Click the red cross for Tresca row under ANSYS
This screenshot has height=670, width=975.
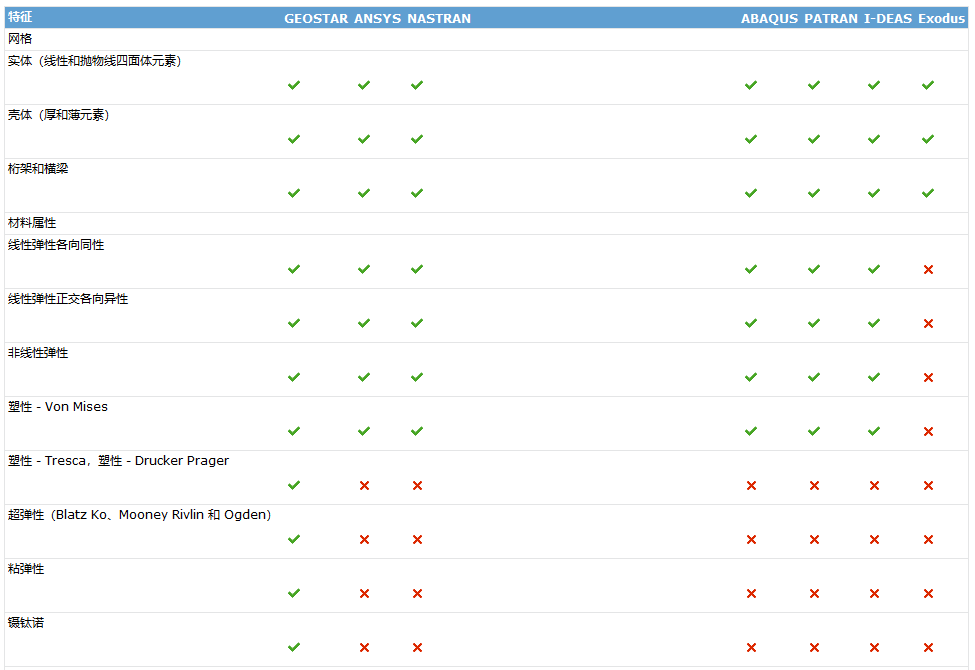click(364, 486)
